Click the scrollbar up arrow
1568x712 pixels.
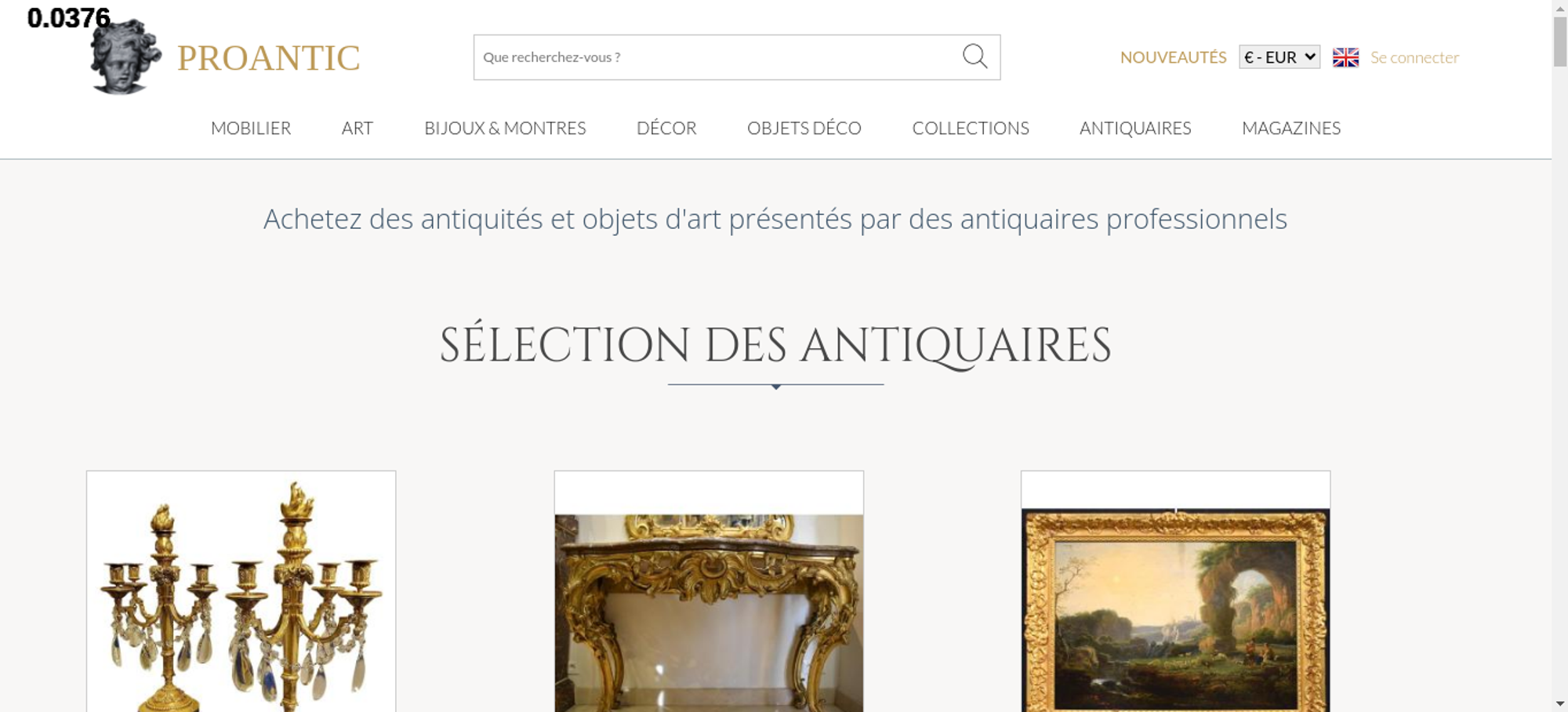(1560, 7)
